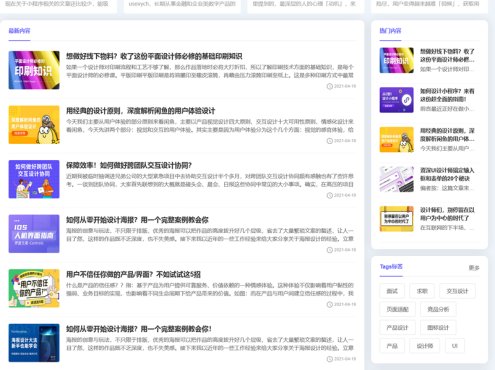495x370 pixels.
Task: Select the 产品设计 tag
Action: pos(398,328)
